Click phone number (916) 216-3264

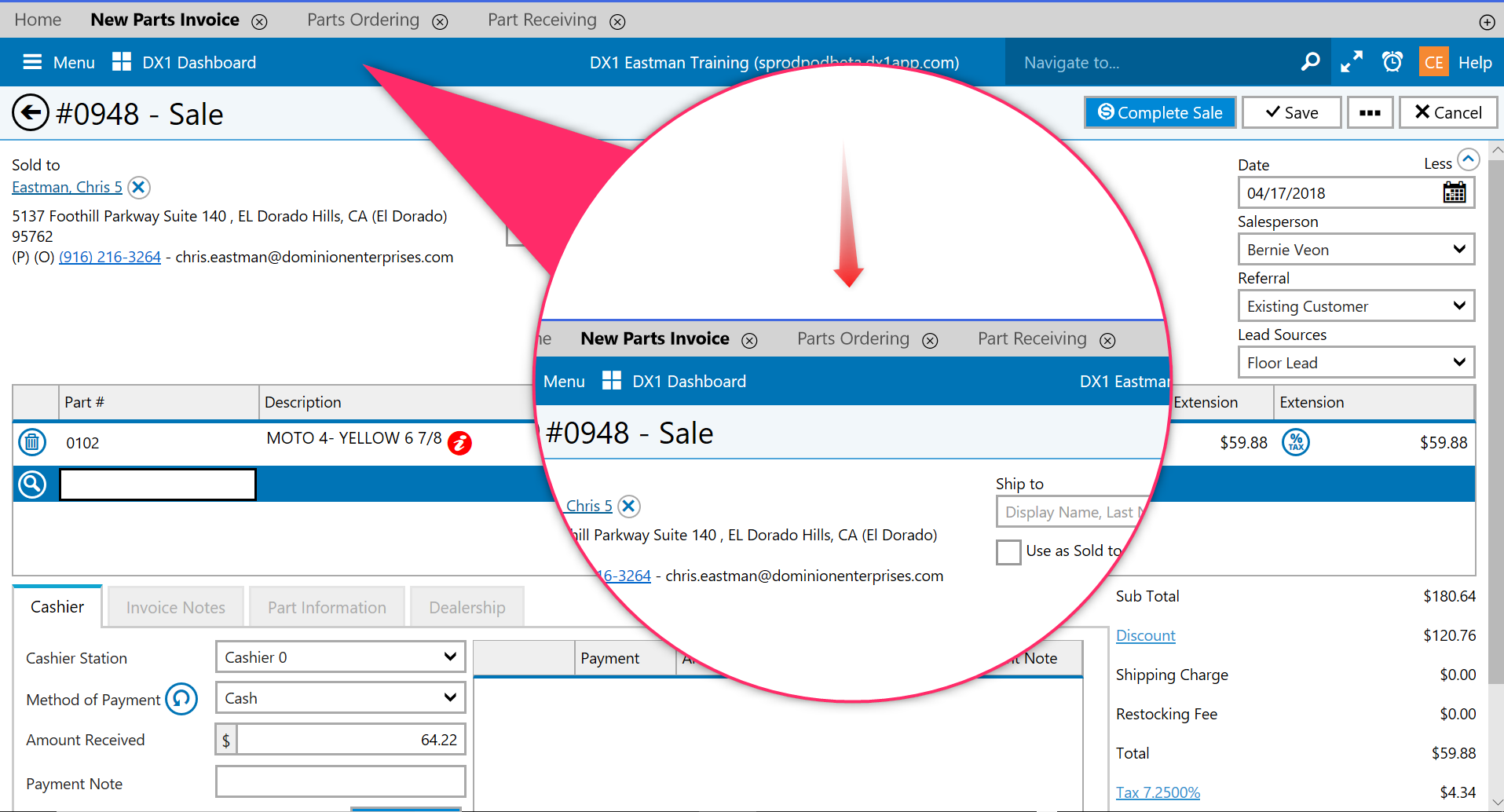(110, 257)
